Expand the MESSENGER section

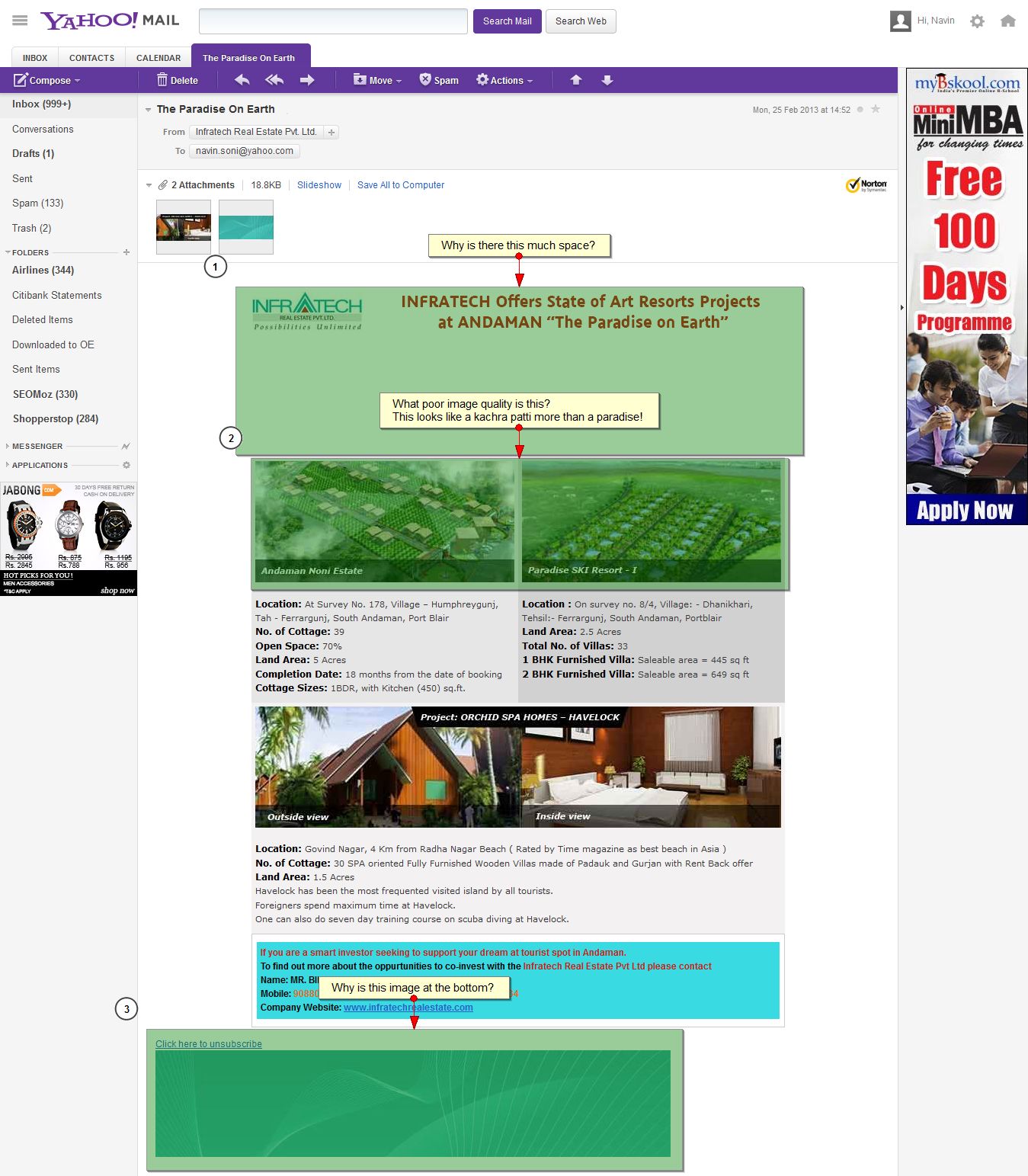(8, 446)
